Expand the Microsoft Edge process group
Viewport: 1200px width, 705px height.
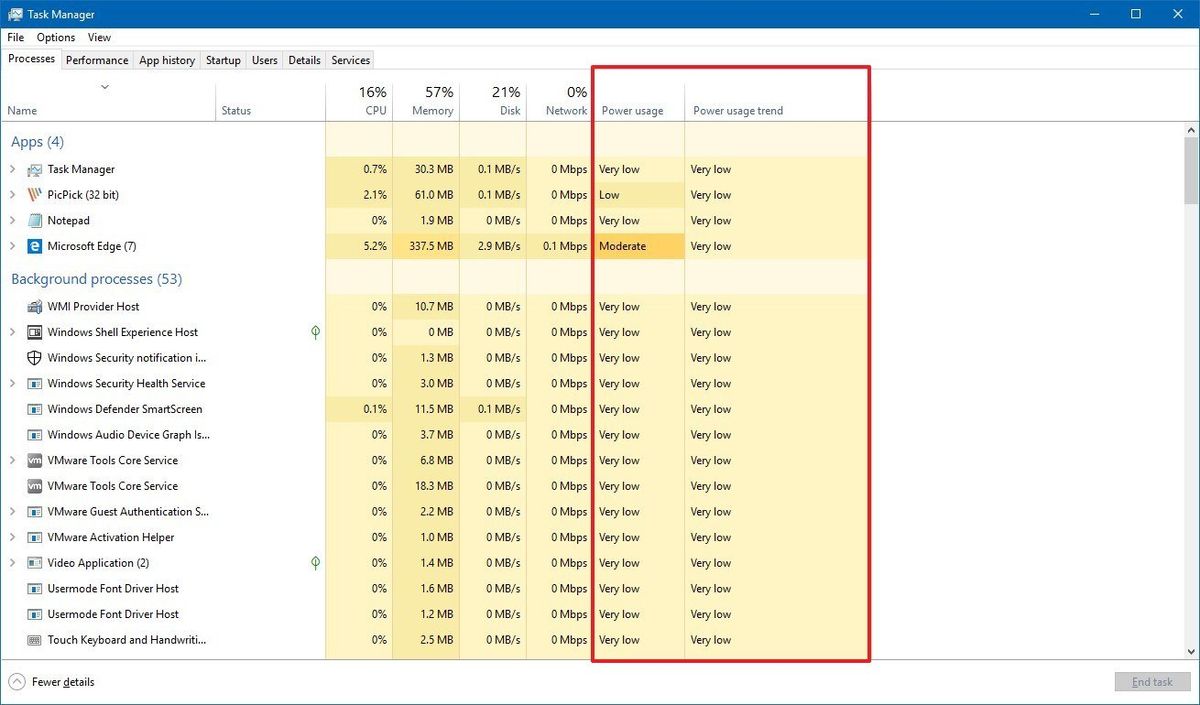point(12,246)
